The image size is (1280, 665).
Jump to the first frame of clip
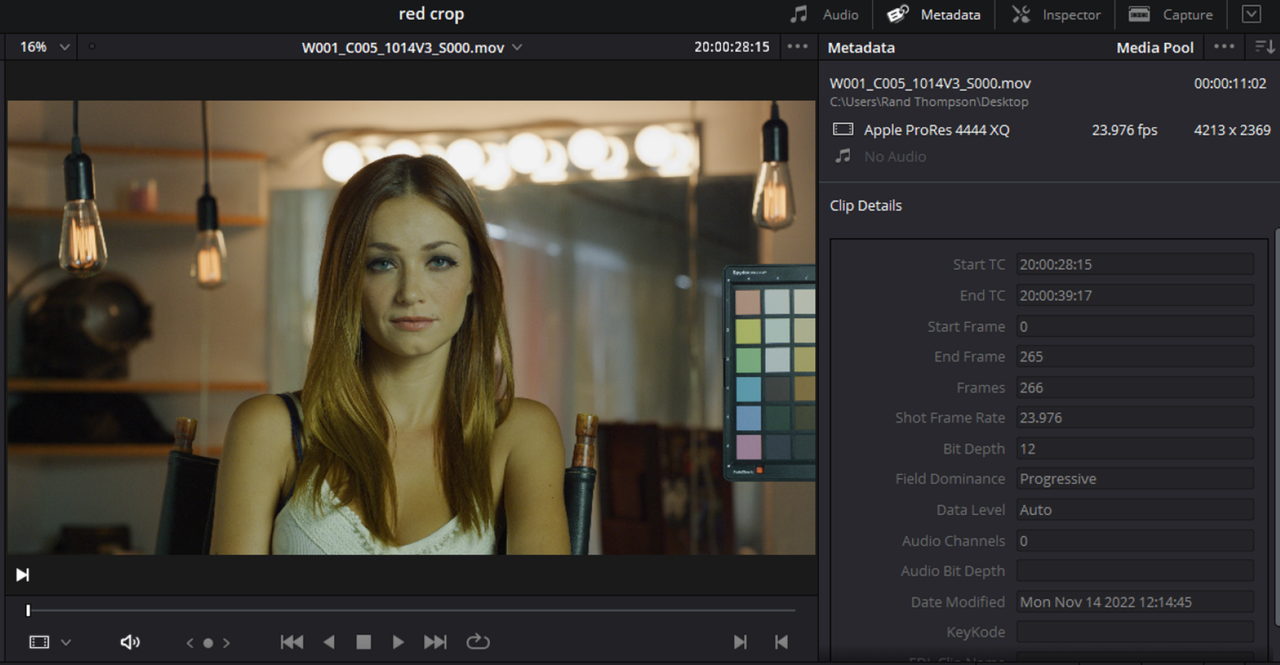292,642
